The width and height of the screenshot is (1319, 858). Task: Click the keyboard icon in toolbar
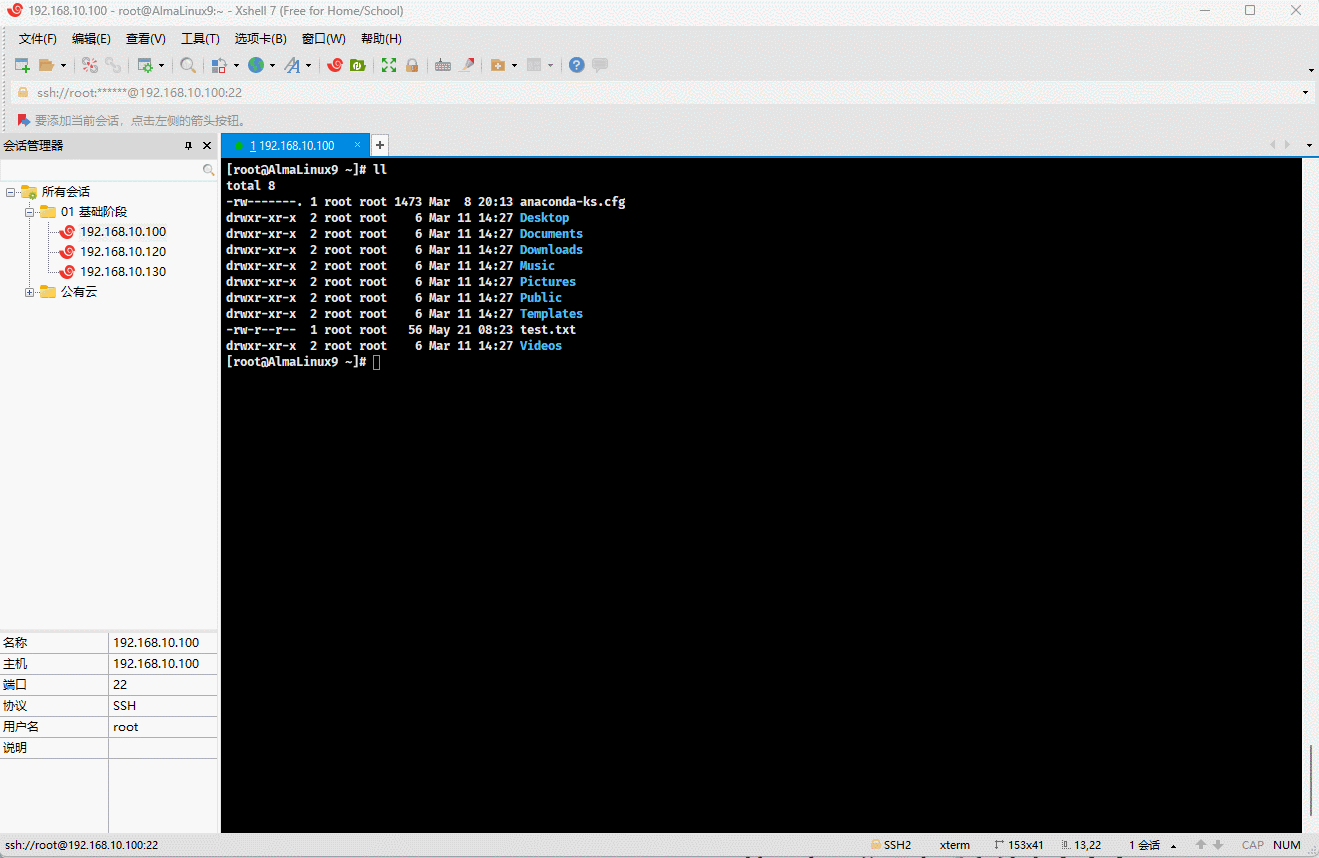(x=443, y=65)
